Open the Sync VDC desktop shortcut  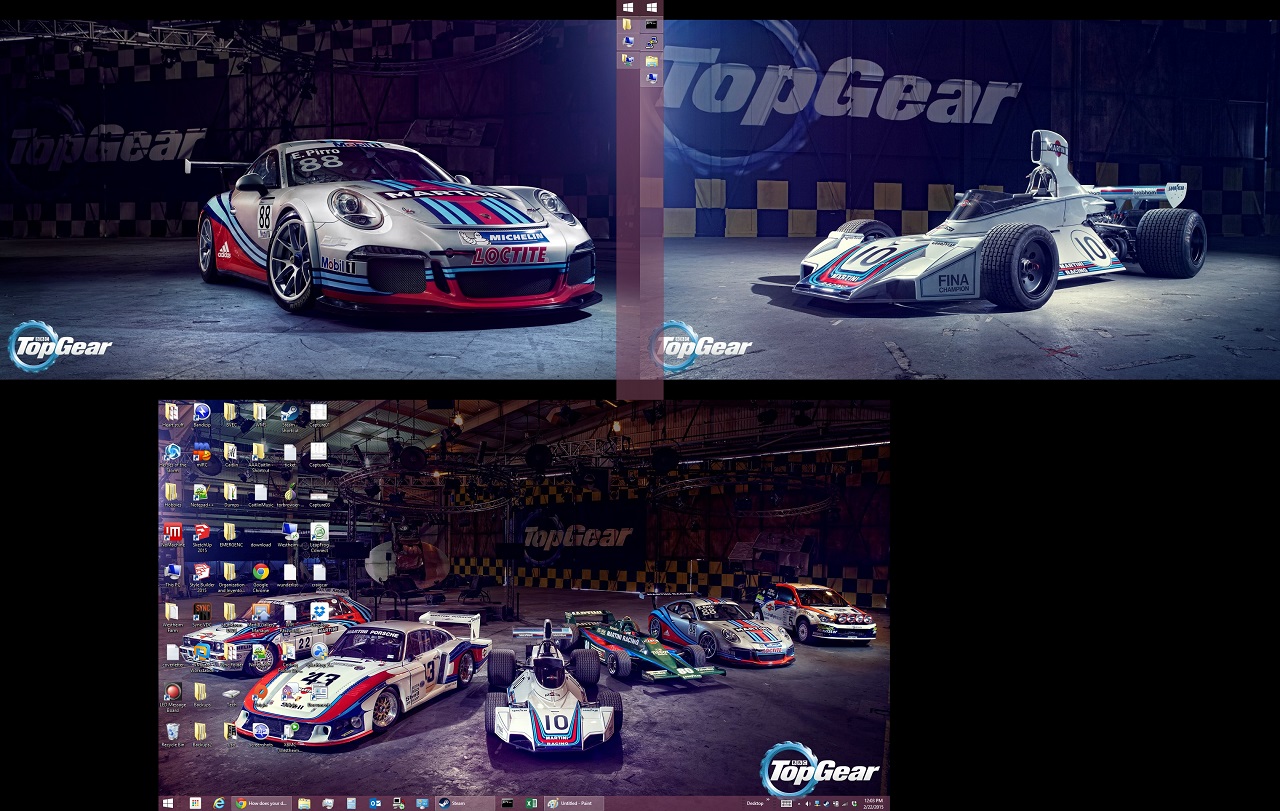[202, 616]
